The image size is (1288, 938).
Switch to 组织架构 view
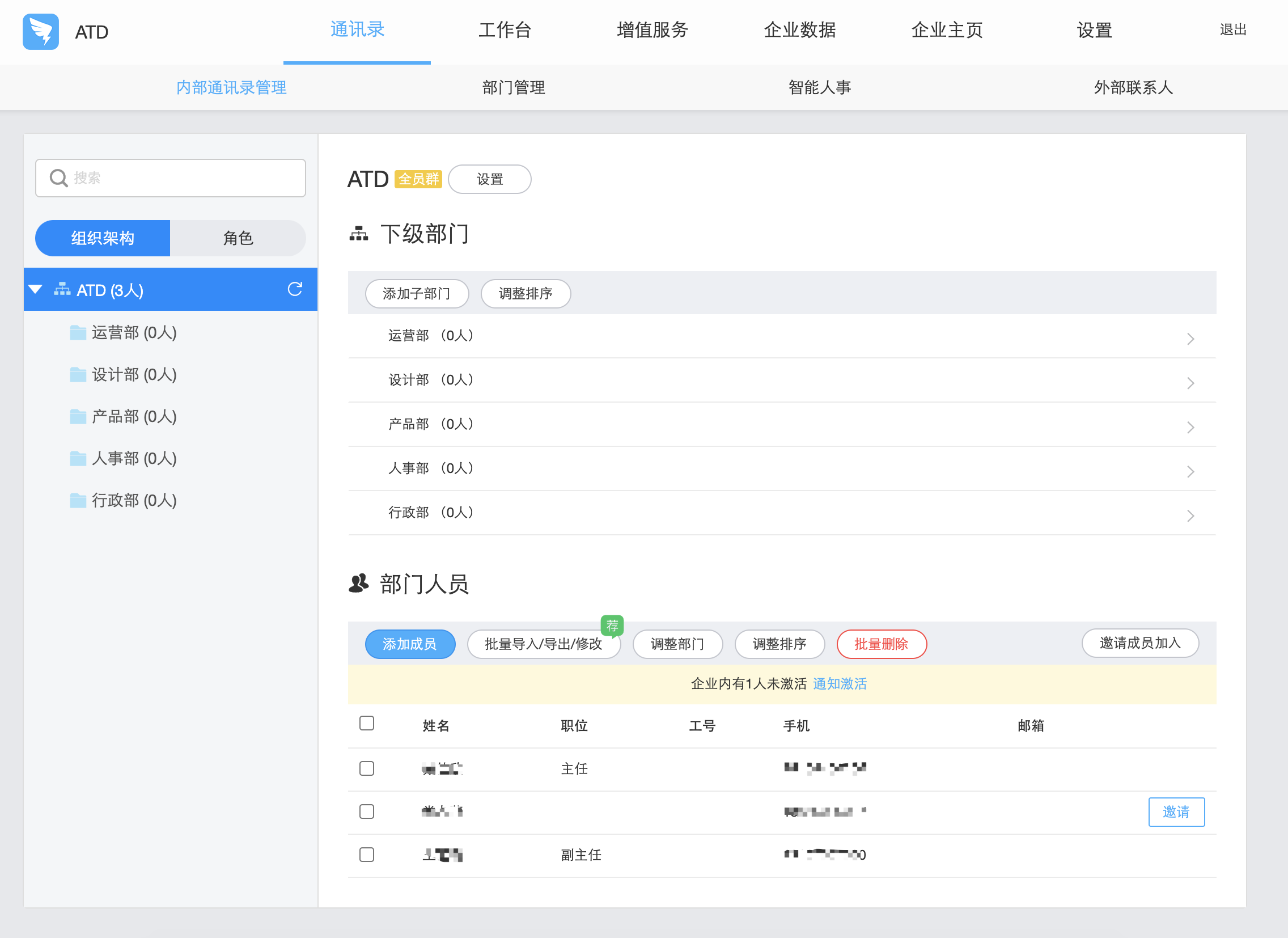(x=103, y=238)
